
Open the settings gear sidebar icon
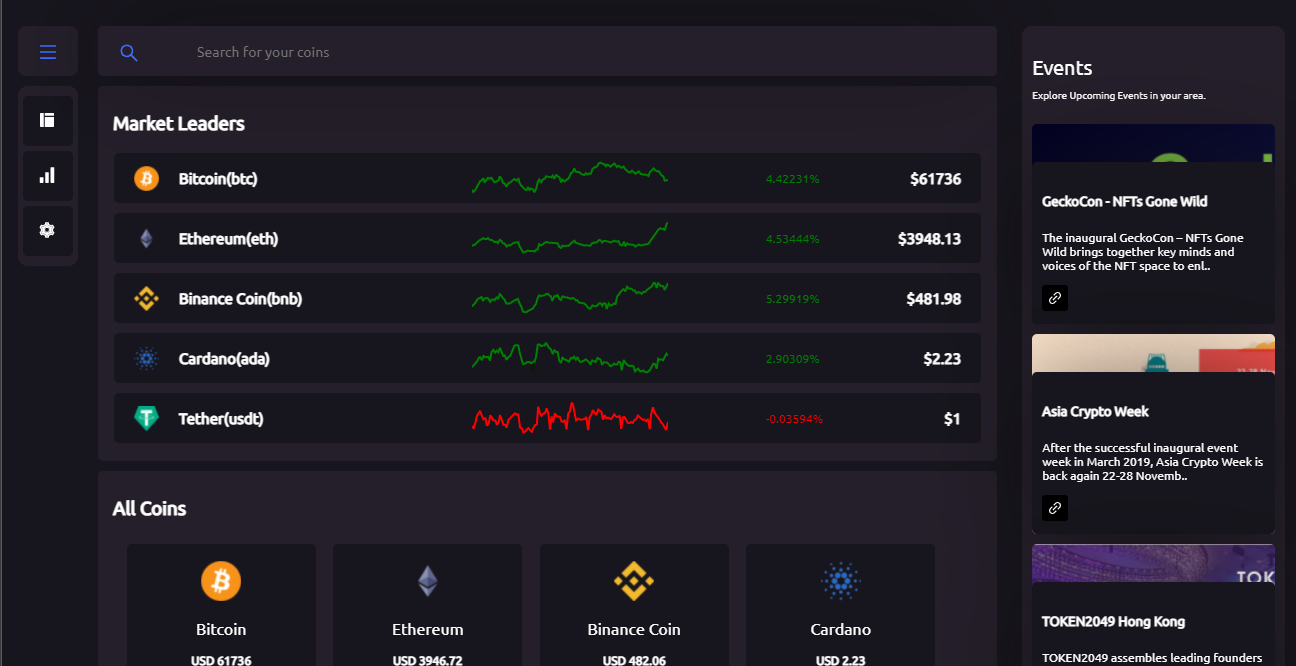pos(47,230)
